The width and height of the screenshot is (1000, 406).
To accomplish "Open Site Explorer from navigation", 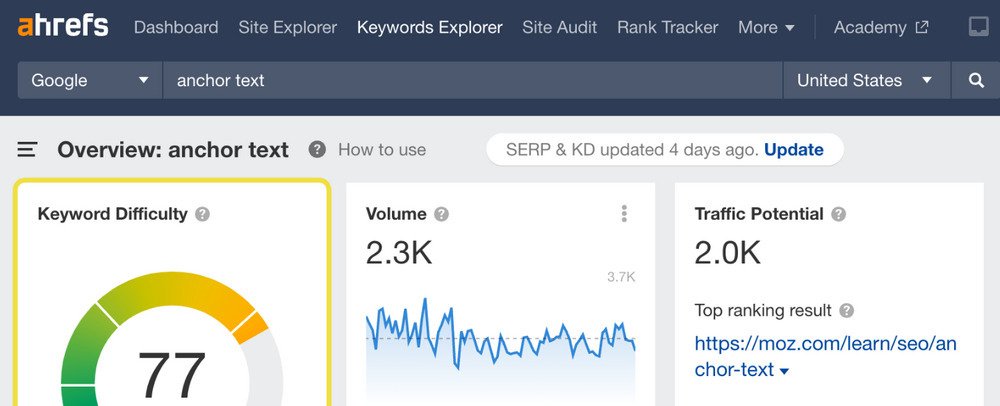I will pos(288,27).
